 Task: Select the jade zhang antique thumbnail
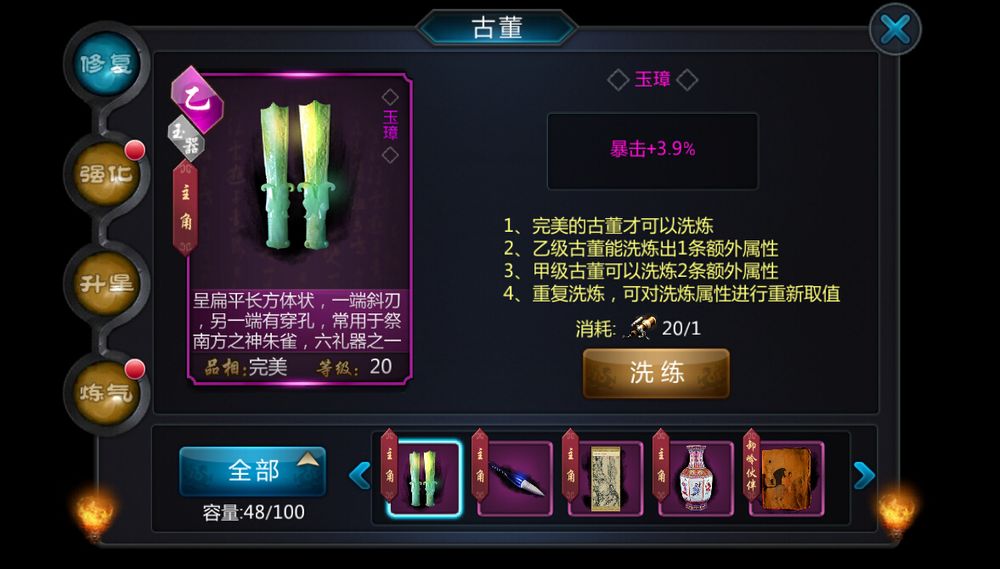423,478
